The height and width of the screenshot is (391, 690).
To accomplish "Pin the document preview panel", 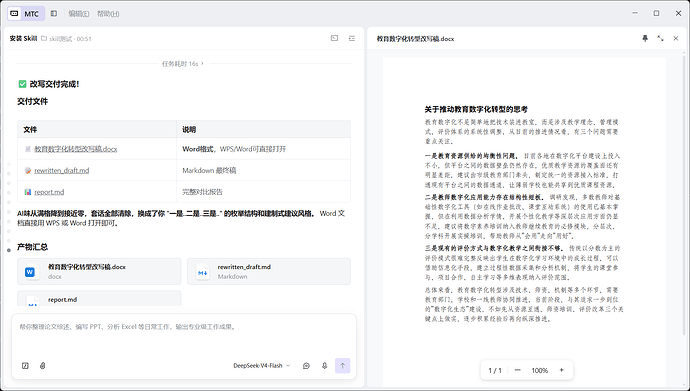I will click(x=645, y=38).
